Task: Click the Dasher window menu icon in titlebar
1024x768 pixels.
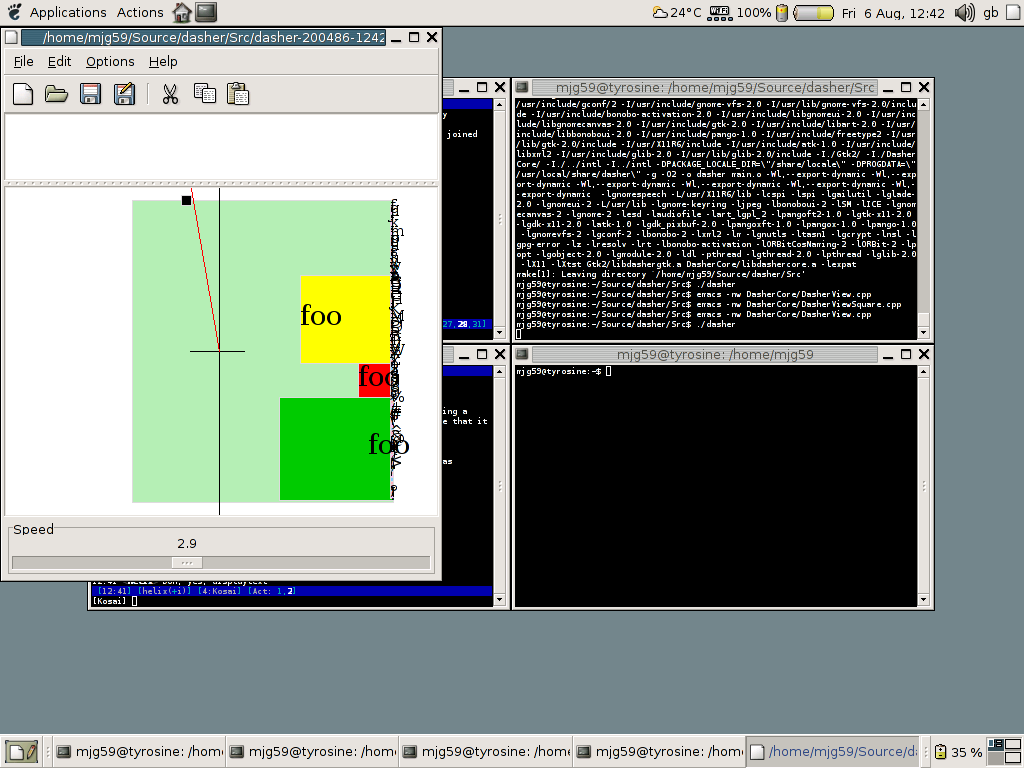Action: pos(10,37)
